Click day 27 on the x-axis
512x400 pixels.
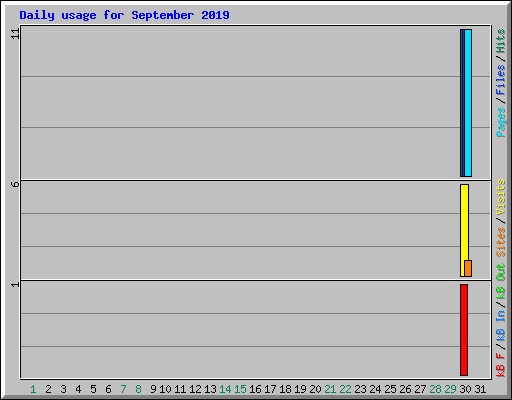tap(420, 389)
